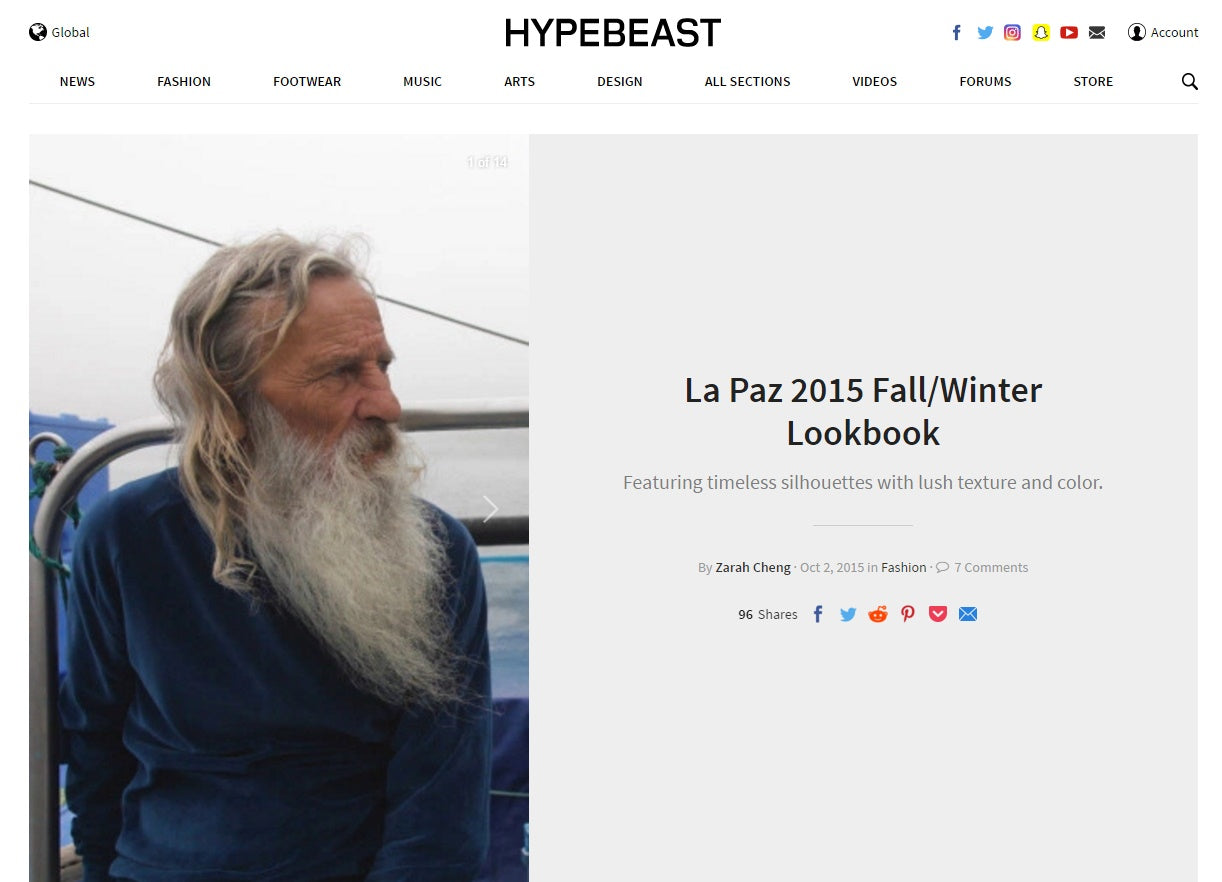Screen dimensions: 1222x882
Task: Open the search magnifier icon
Action: pos(1189,81)
